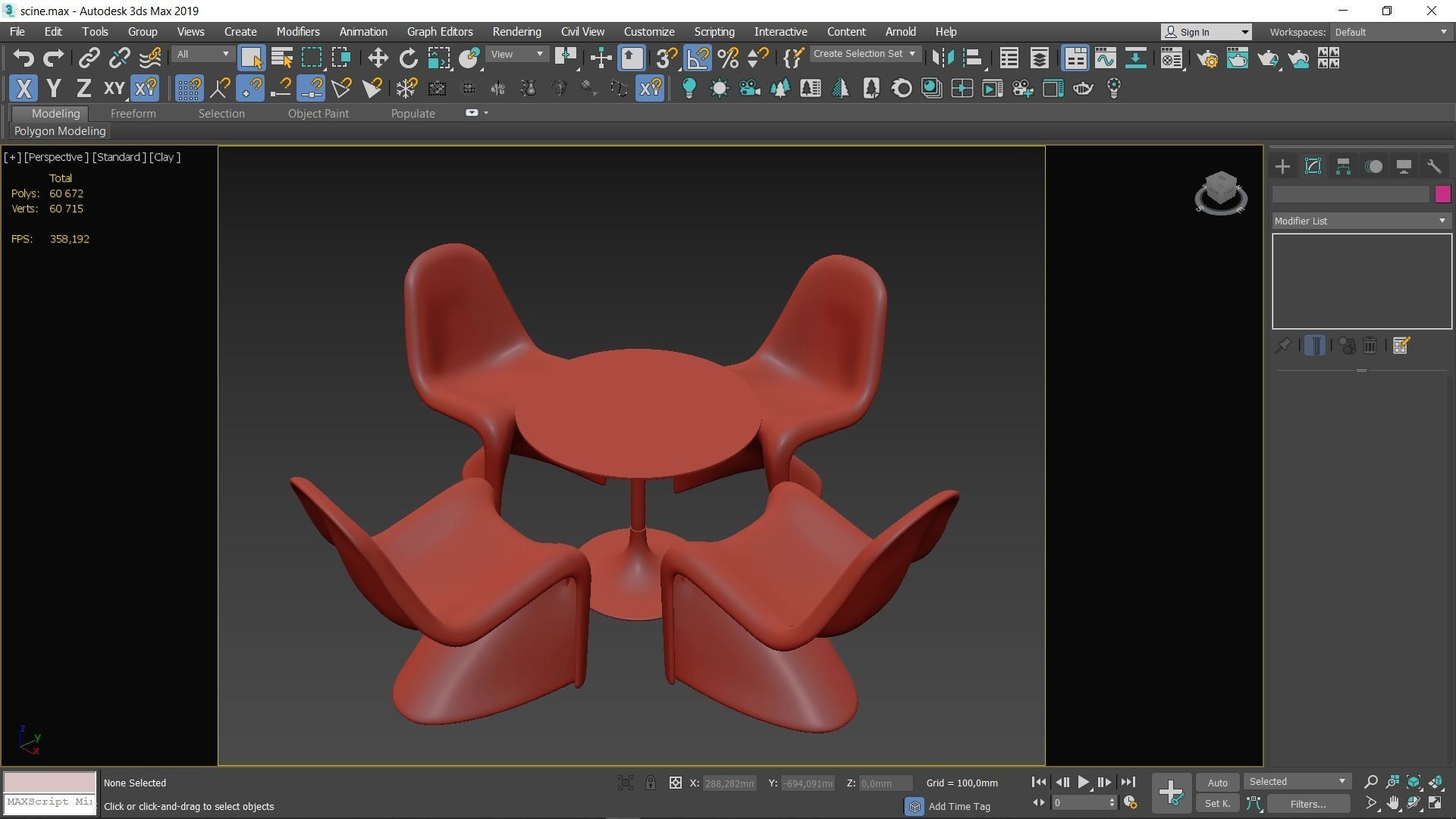Open the Render Setup teapot icon
Screen dimensions: 1456x819
[1207, 58]
